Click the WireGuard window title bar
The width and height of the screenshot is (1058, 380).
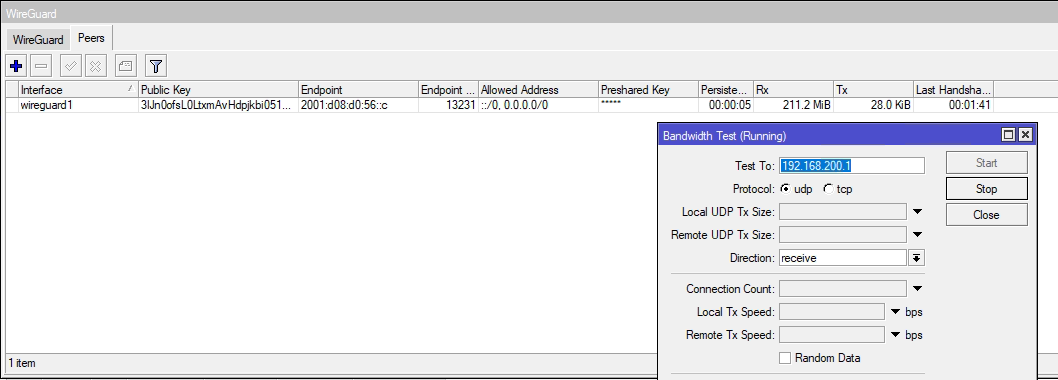[529, 13]
